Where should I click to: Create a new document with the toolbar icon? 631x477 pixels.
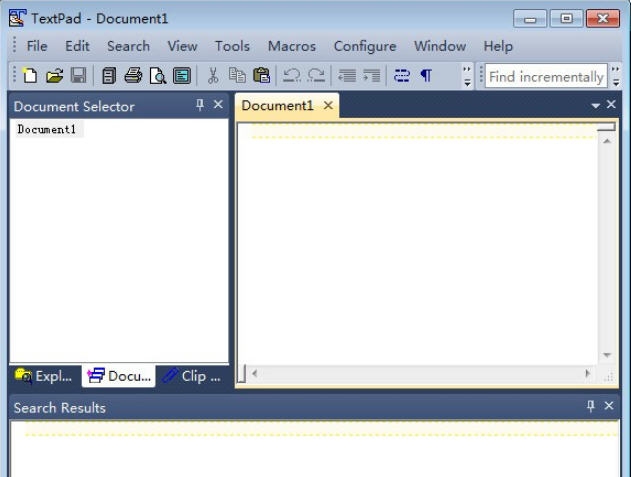click(30, 76)
